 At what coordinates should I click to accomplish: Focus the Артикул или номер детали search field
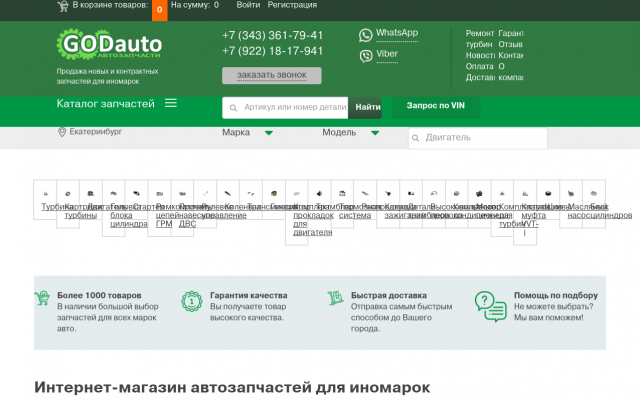coord(285,108)
